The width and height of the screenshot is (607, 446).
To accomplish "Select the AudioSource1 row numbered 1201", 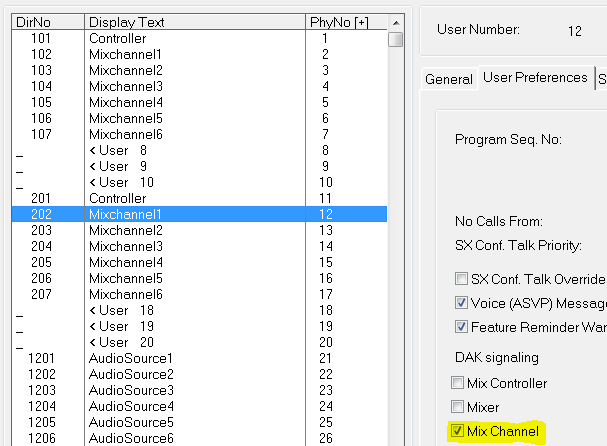I will pos(131,358).
